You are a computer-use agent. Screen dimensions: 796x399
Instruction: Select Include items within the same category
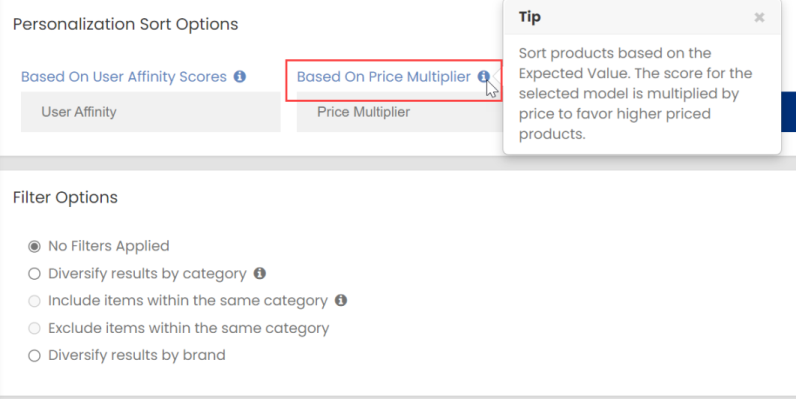pos(34,301)
